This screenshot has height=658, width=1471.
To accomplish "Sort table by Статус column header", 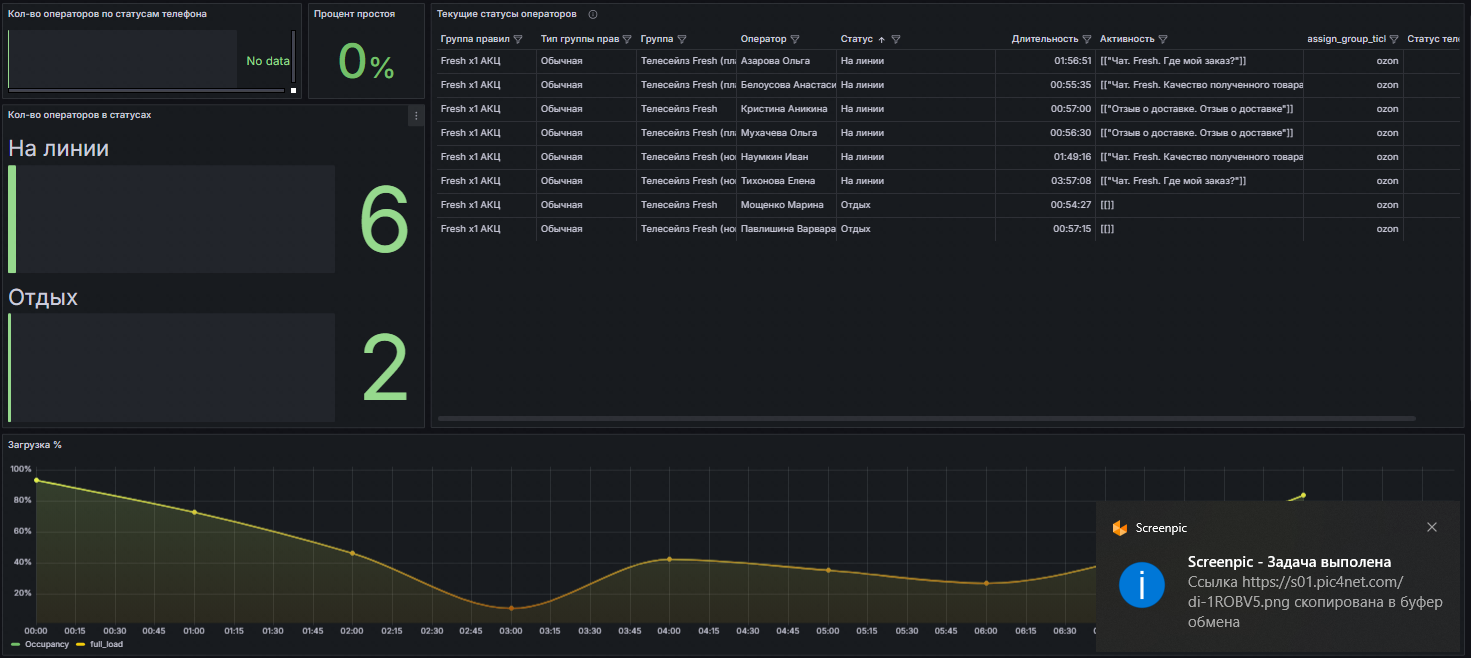I will click(857, 40).
